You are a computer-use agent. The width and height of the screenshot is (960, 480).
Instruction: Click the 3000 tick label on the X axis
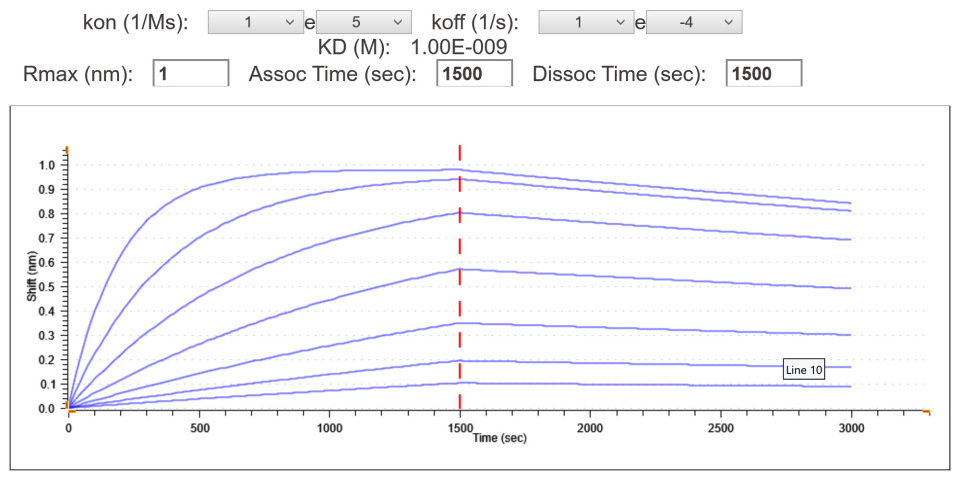(x=851, y=428)
